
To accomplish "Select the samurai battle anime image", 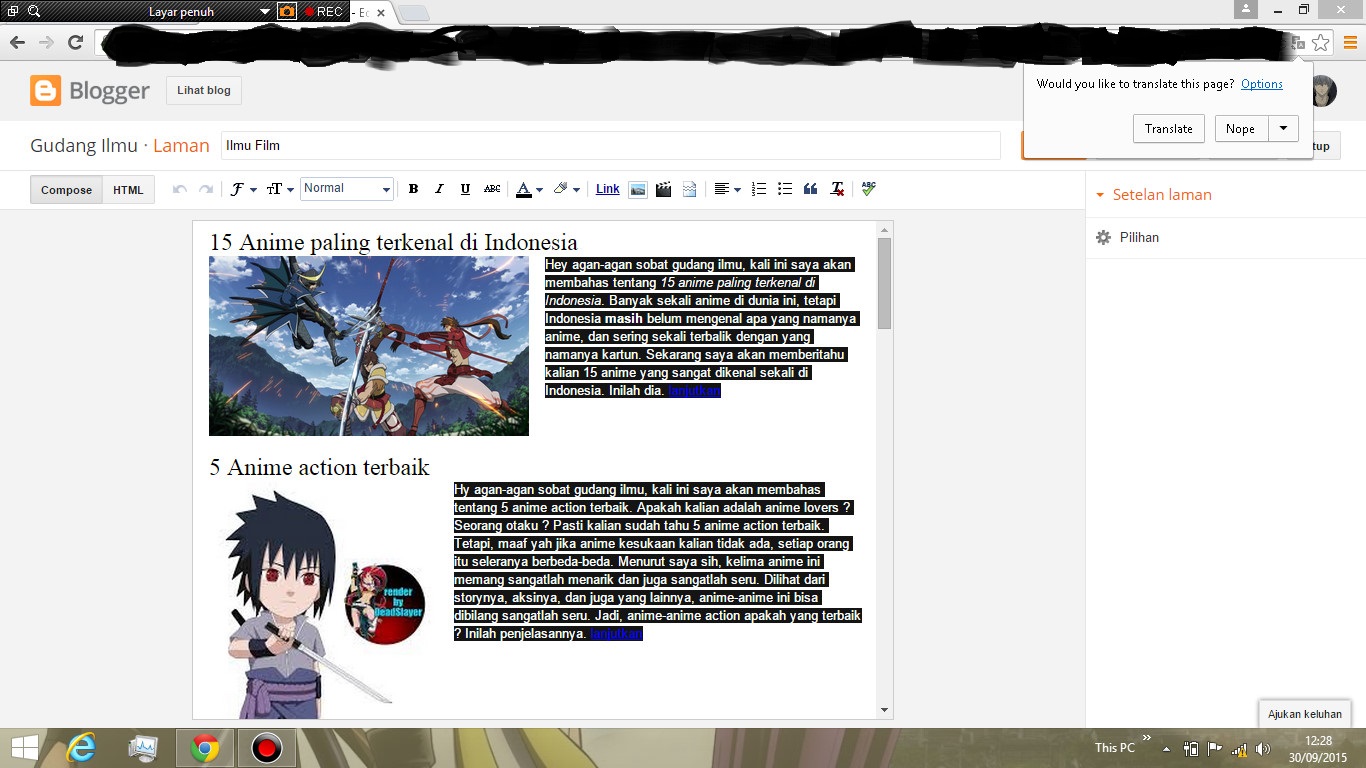I will click(369, 346).
